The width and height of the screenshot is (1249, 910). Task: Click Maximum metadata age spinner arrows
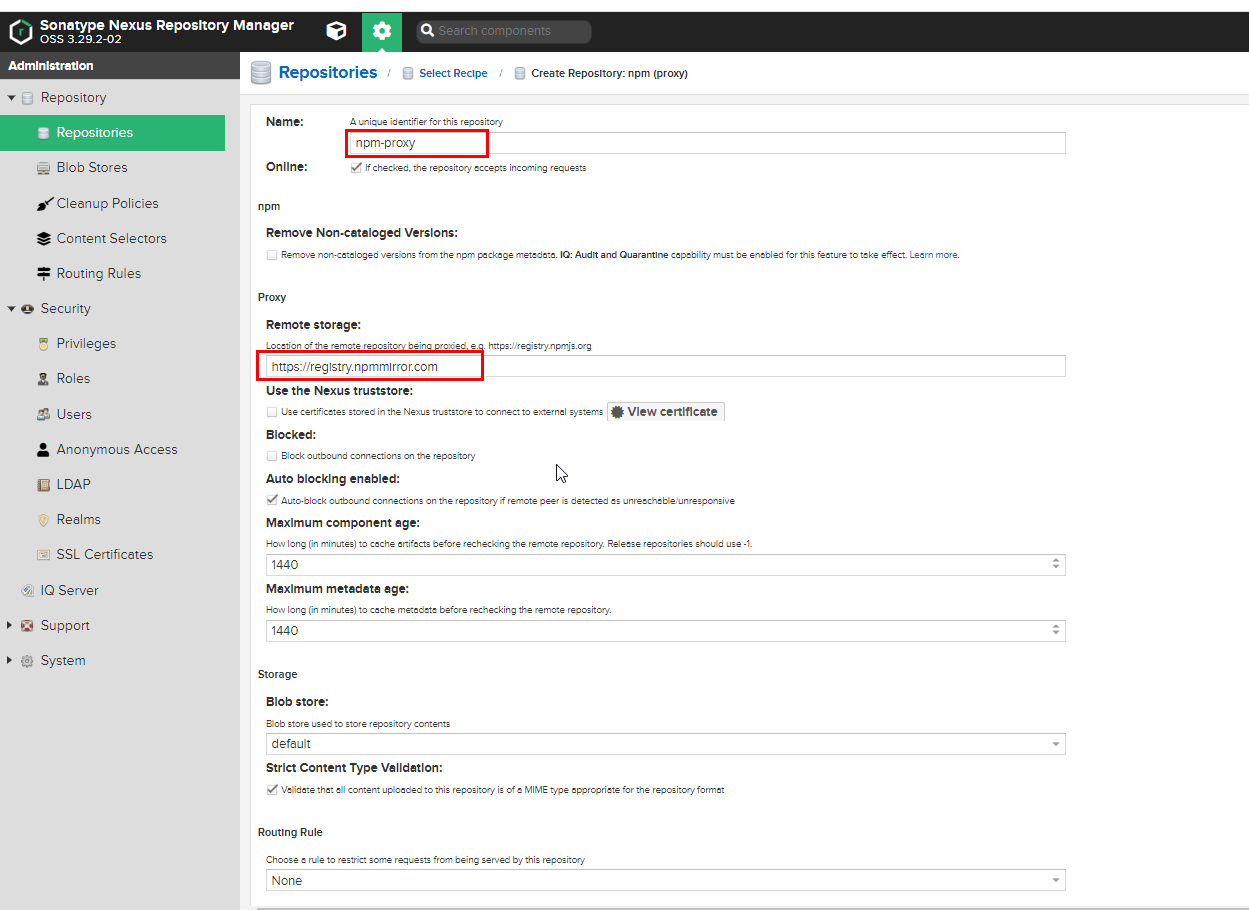pyautogui.click(x=1056, y=631)
